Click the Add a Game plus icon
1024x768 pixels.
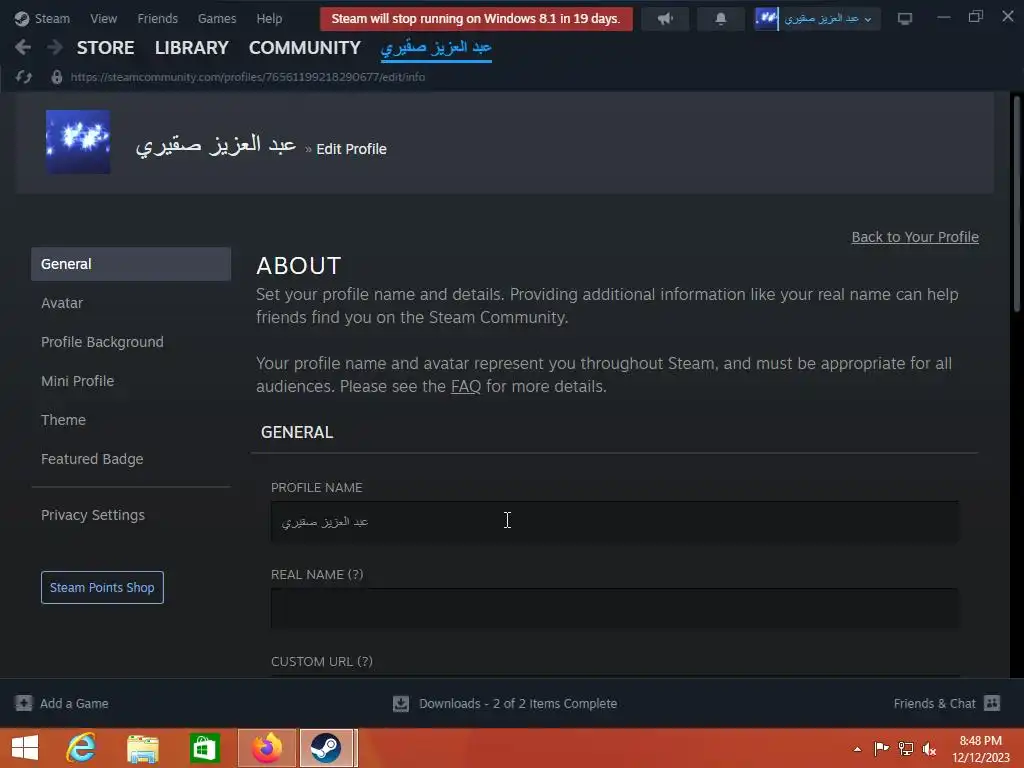point(24,703)
